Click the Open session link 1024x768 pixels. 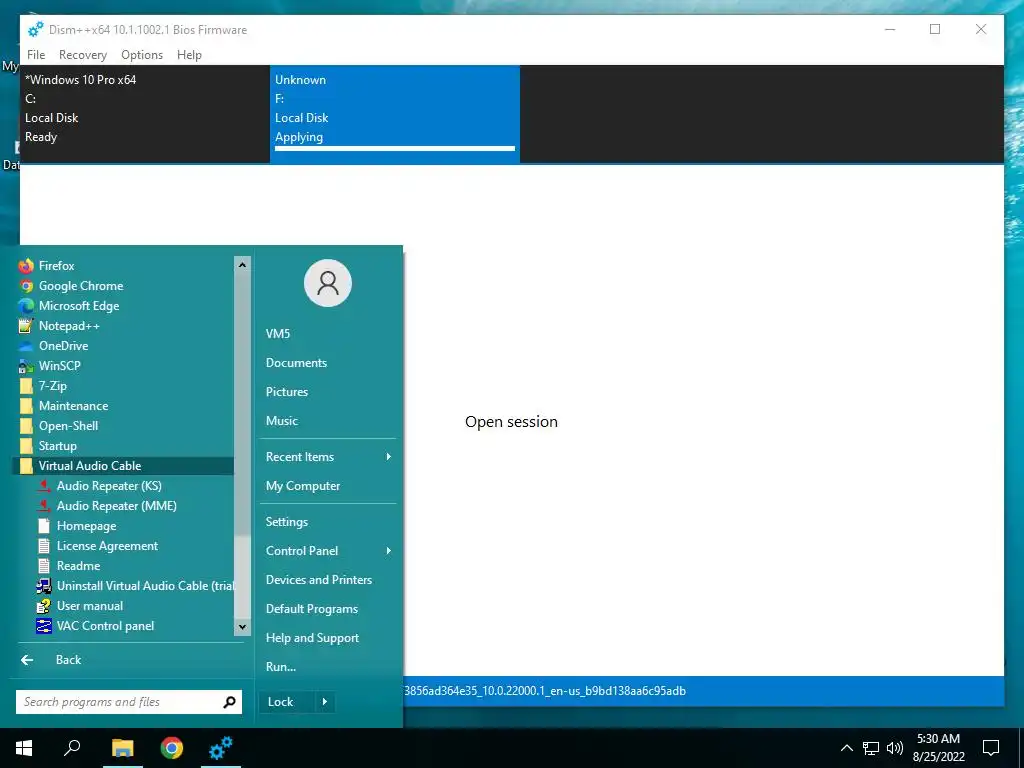coord(511,422)
